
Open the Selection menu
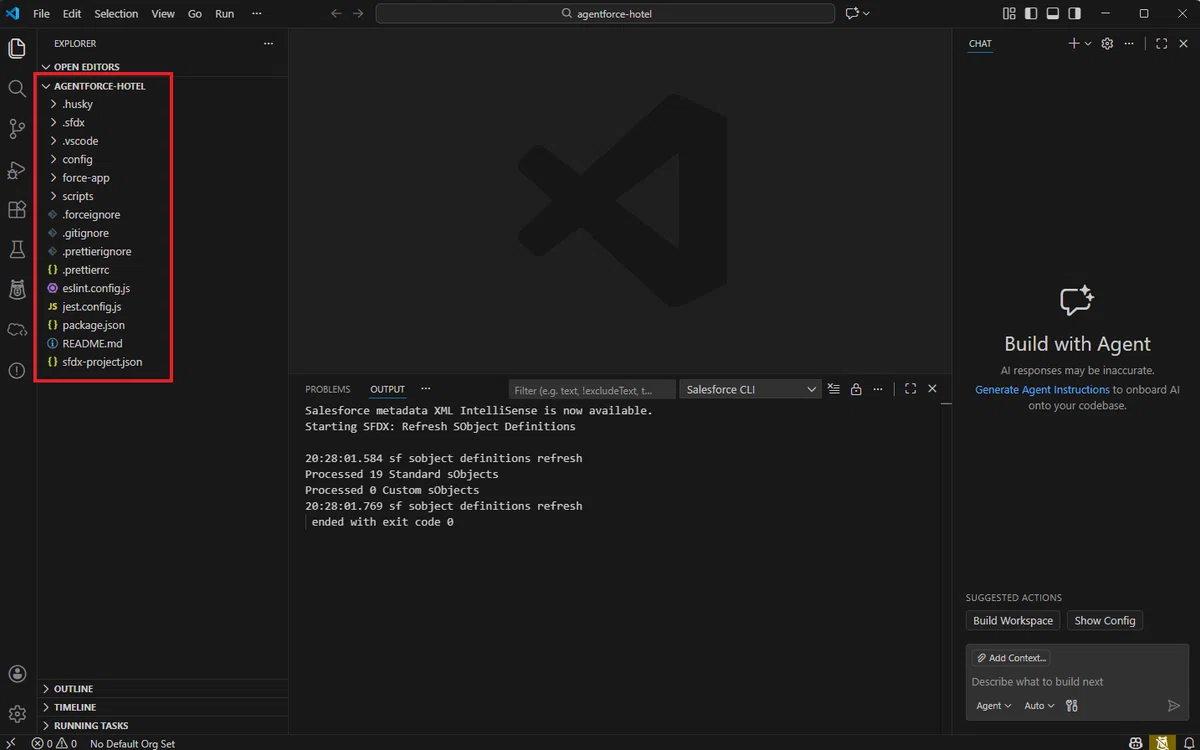pyautogui.click(x=116, y=14)
